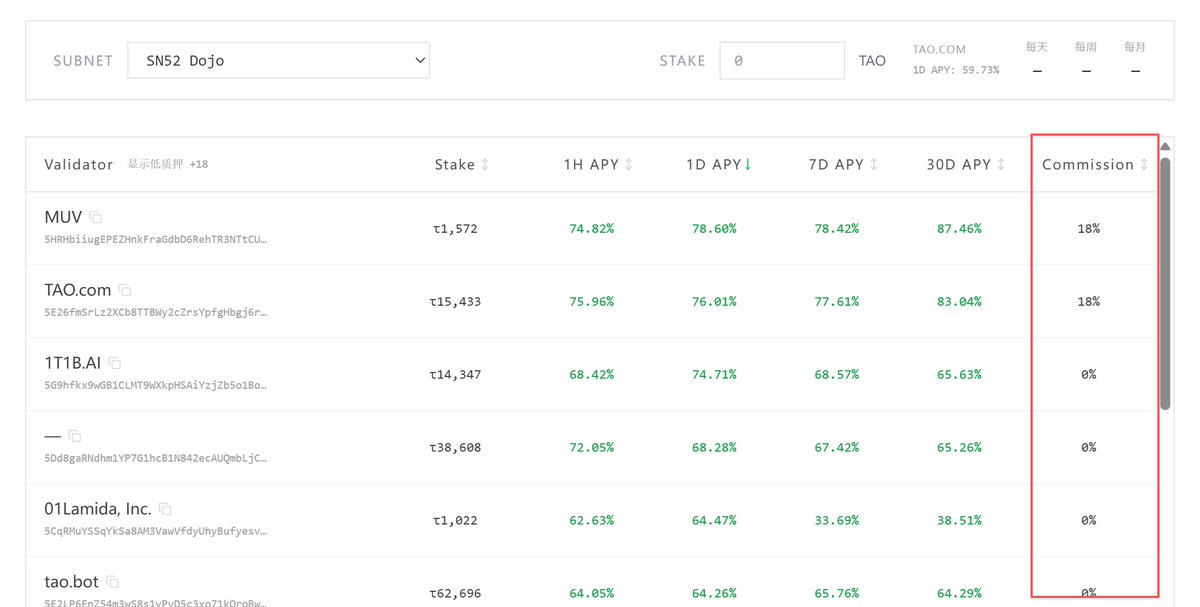This screenshot has height=607, width=1200.
Task: Copy the 1T1B.AI validator address
Action: (115, 363)
